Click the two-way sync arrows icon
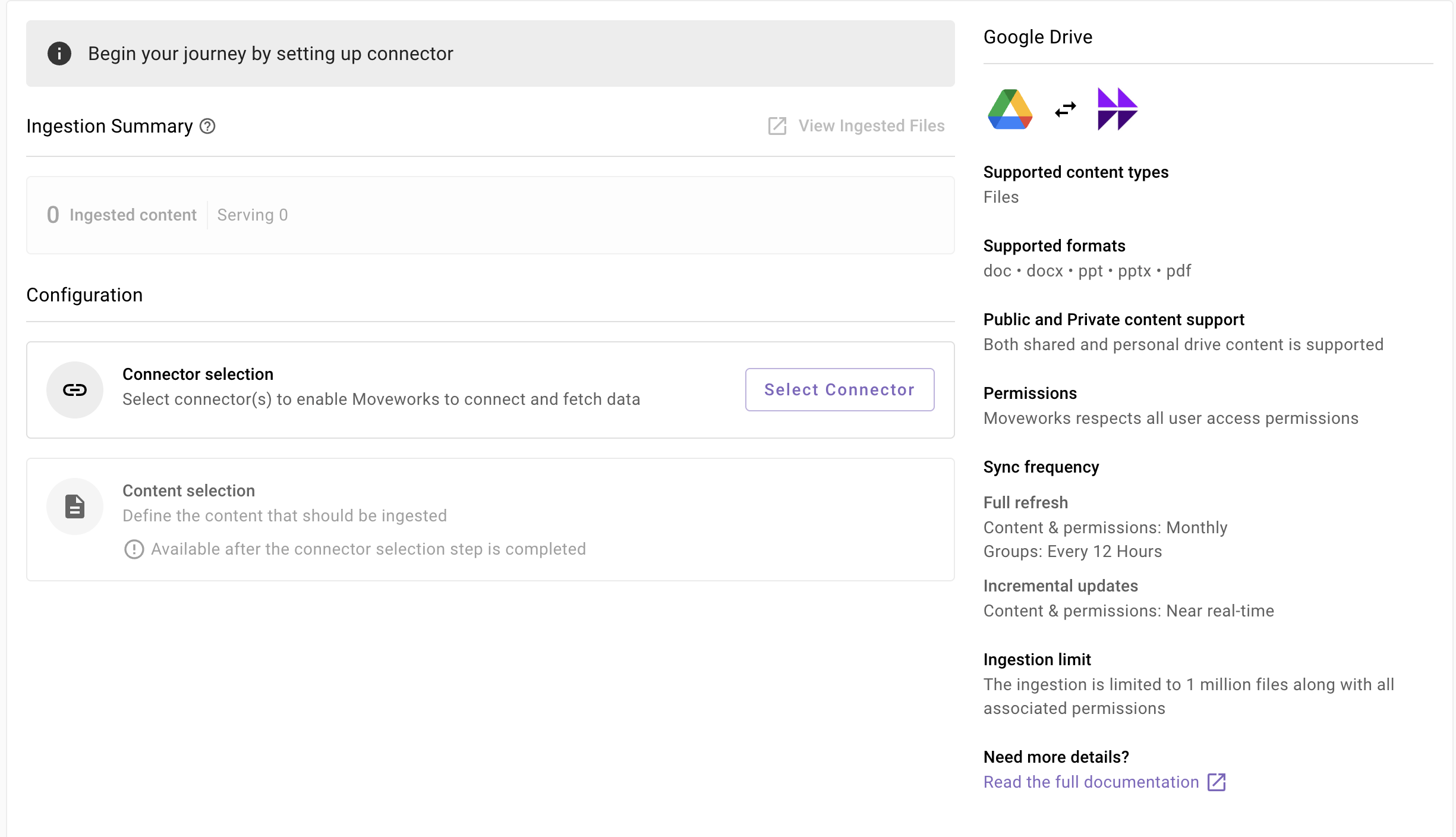The height and width of the screenshot is (837, 1456). tap(1066, 109)
